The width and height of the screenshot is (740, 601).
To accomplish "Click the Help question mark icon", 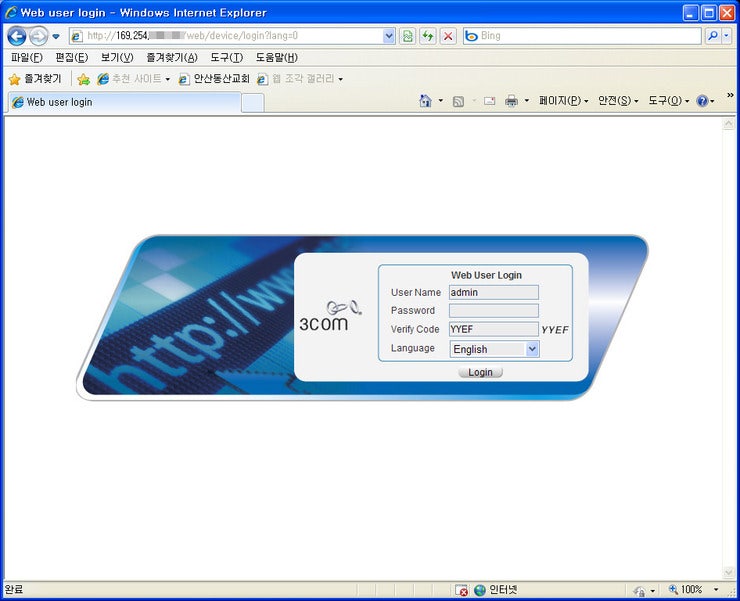I will [x=702, y=101].
